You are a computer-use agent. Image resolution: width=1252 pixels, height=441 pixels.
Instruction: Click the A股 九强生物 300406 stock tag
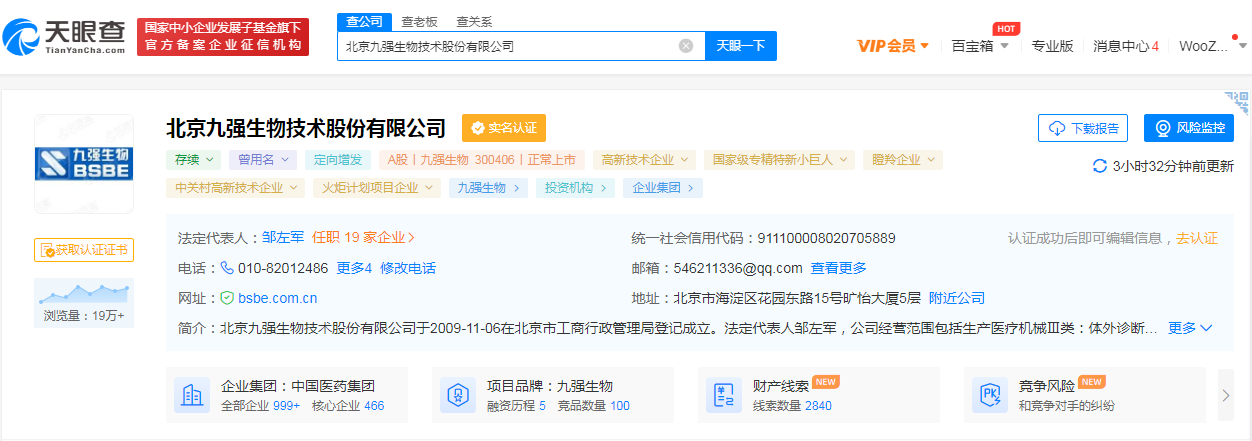point(482,159)
